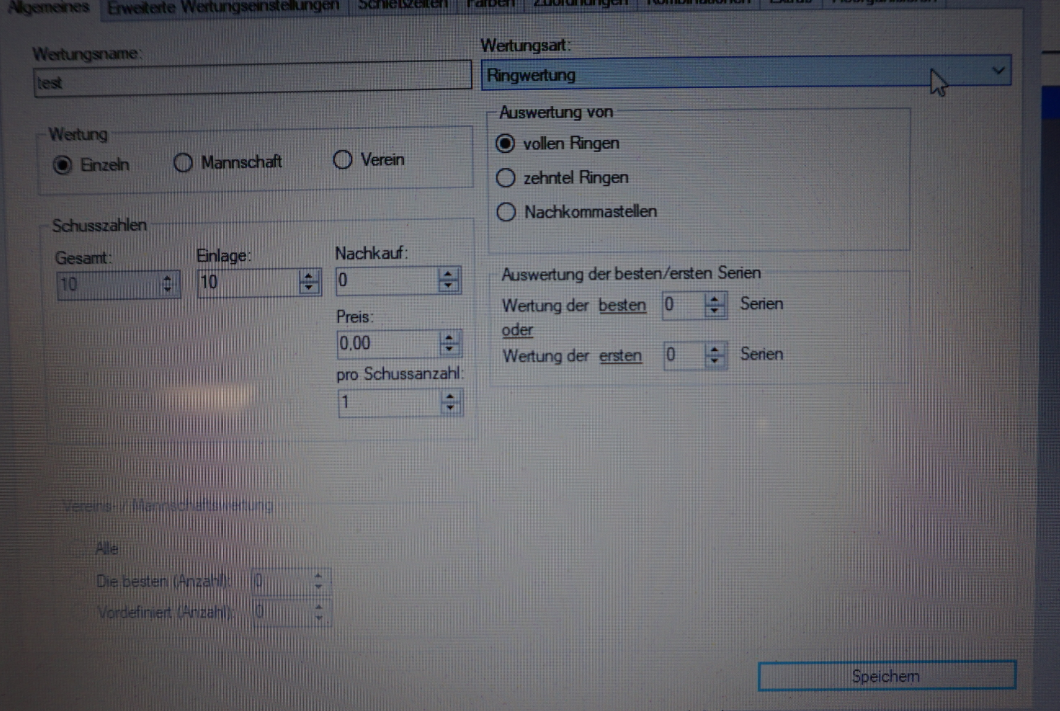Increase the besten Serien count
Screen dimensions: 1060x711
715,299
